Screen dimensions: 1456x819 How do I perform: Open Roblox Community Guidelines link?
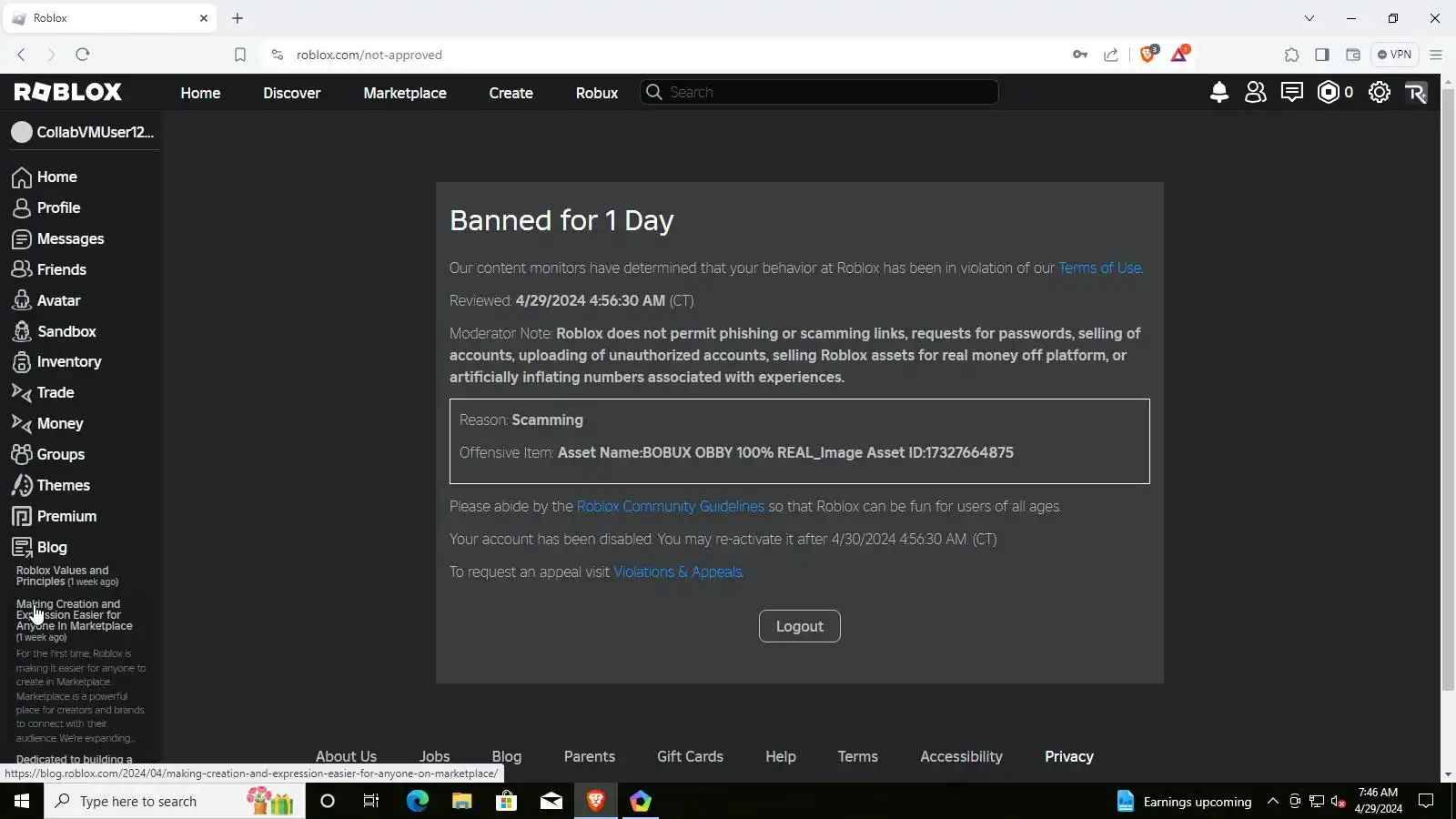tap(671, 507)
